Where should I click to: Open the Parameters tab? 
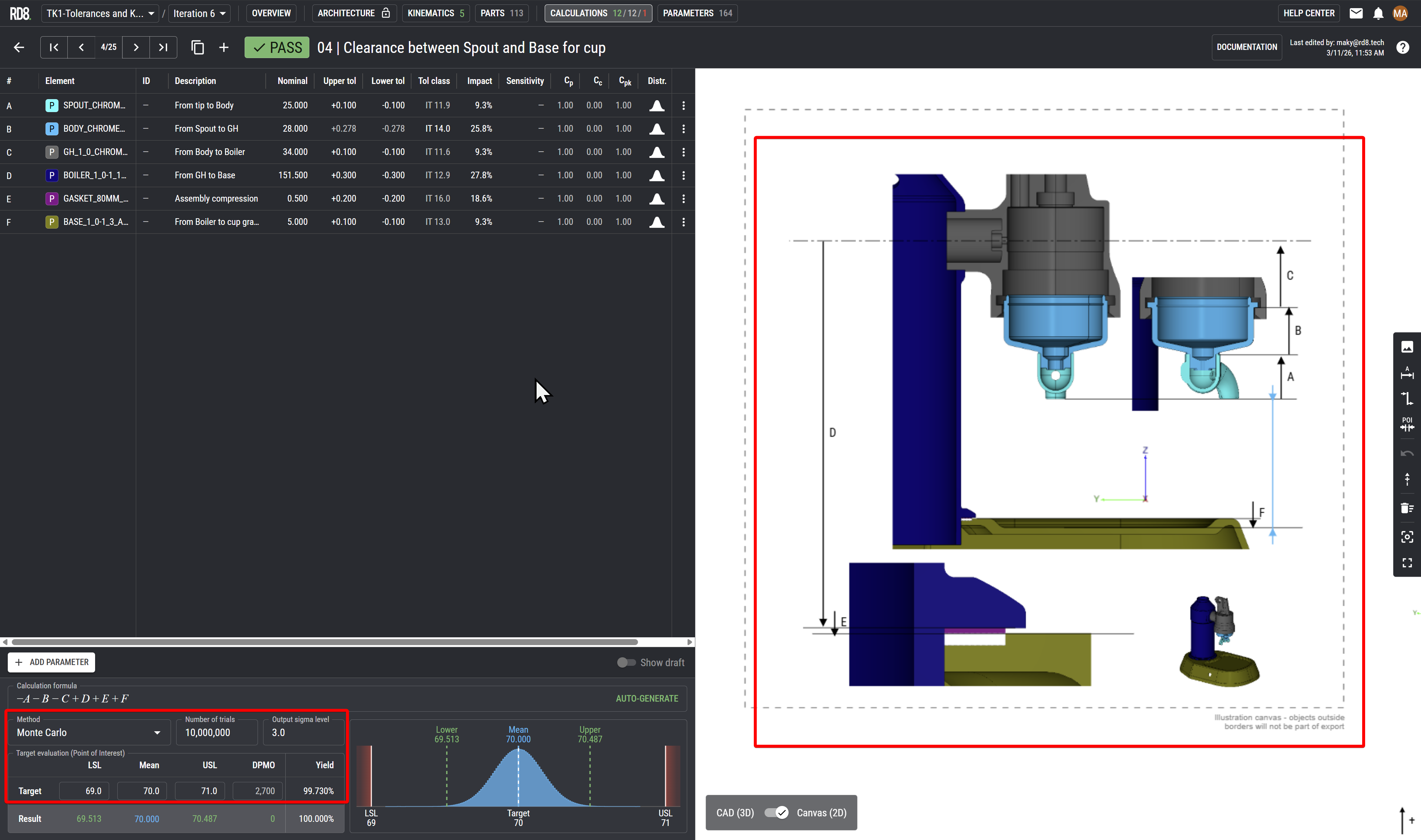[x=697, y=13]
